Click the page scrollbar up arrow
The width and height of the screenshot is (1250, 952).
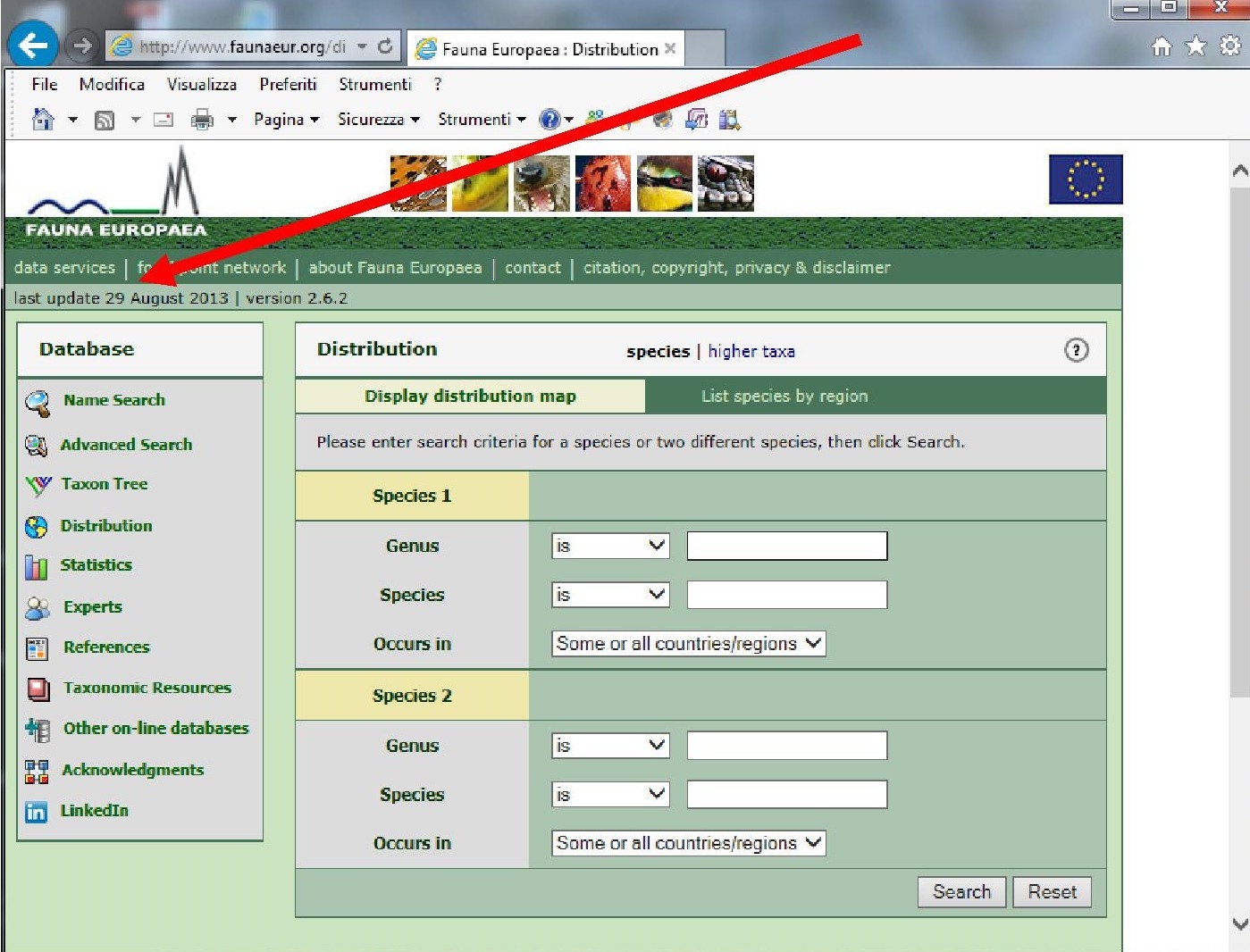tap(1239, 171)
